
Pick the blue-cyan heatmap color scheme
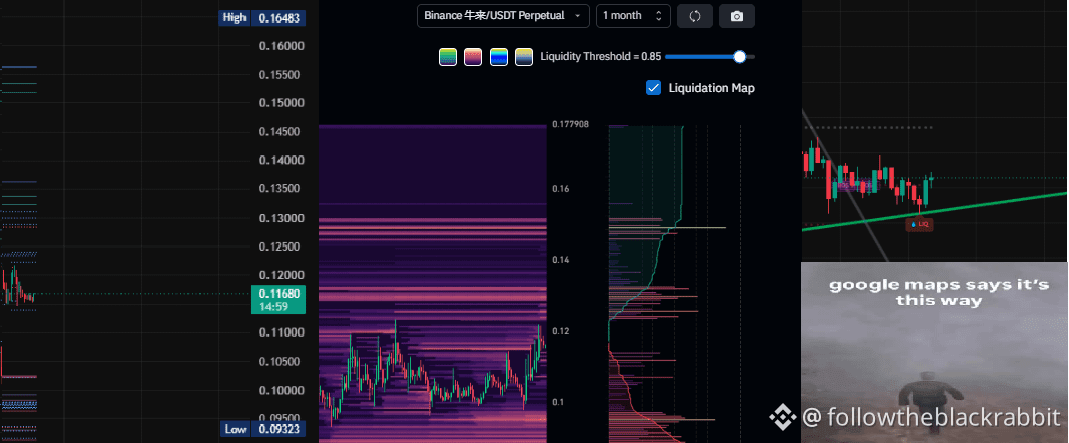pyautogui.click(x=498, y=57)
